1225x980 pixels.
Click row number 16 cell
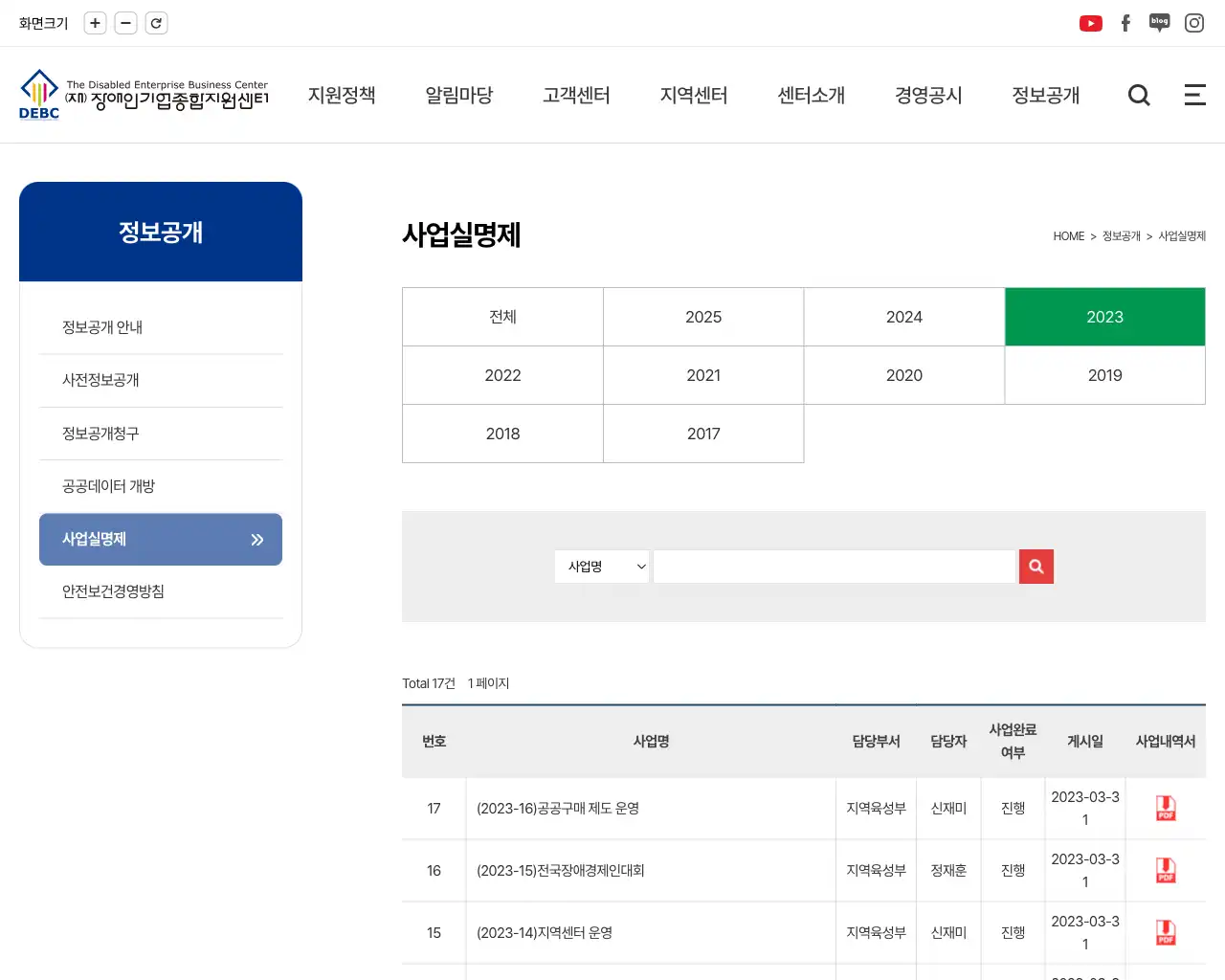[434, 871]
